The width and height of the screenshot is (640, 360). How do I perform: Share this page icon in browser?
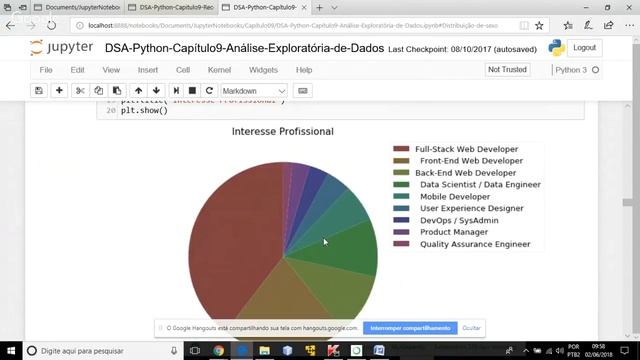pyautogui.click(x=609, y=26)
